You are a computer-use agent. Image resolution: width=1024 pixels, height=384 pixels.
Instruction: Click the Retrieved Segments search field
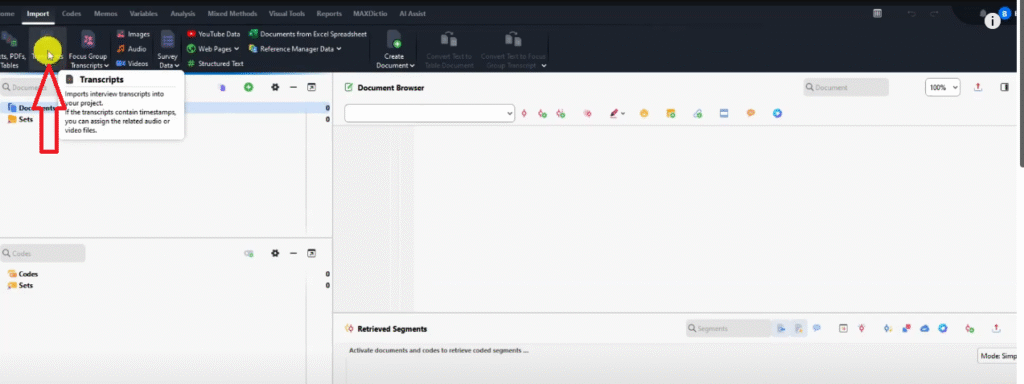(x=728, y=328)
